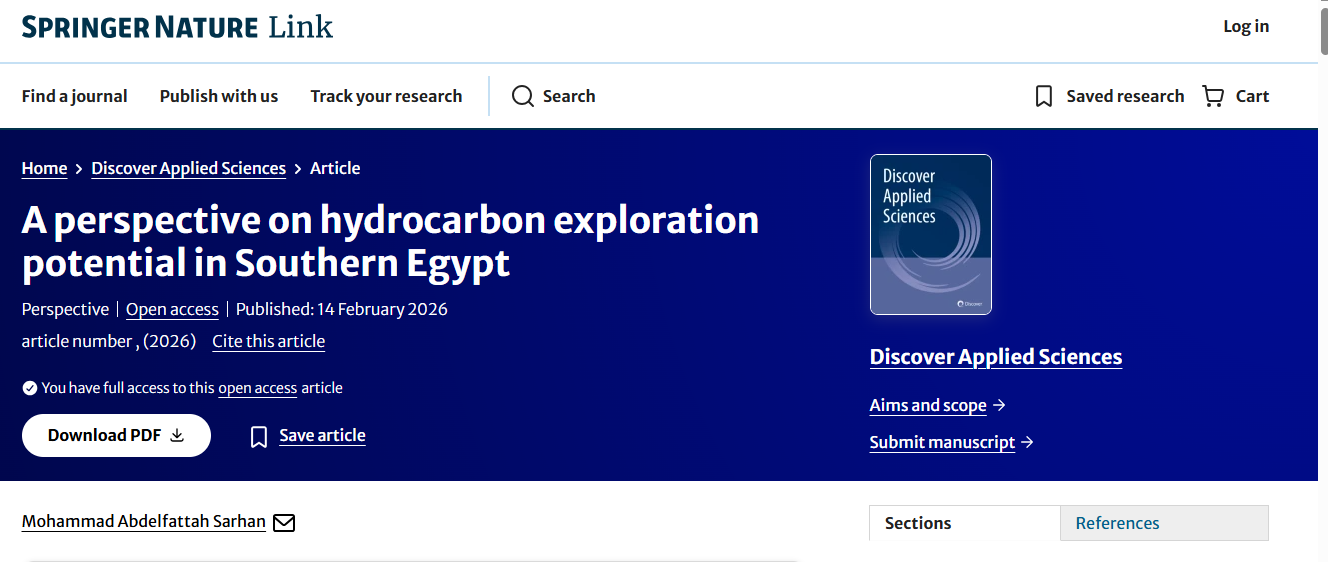
Task: Click the Download PDF button
Action: click(116, 435)
